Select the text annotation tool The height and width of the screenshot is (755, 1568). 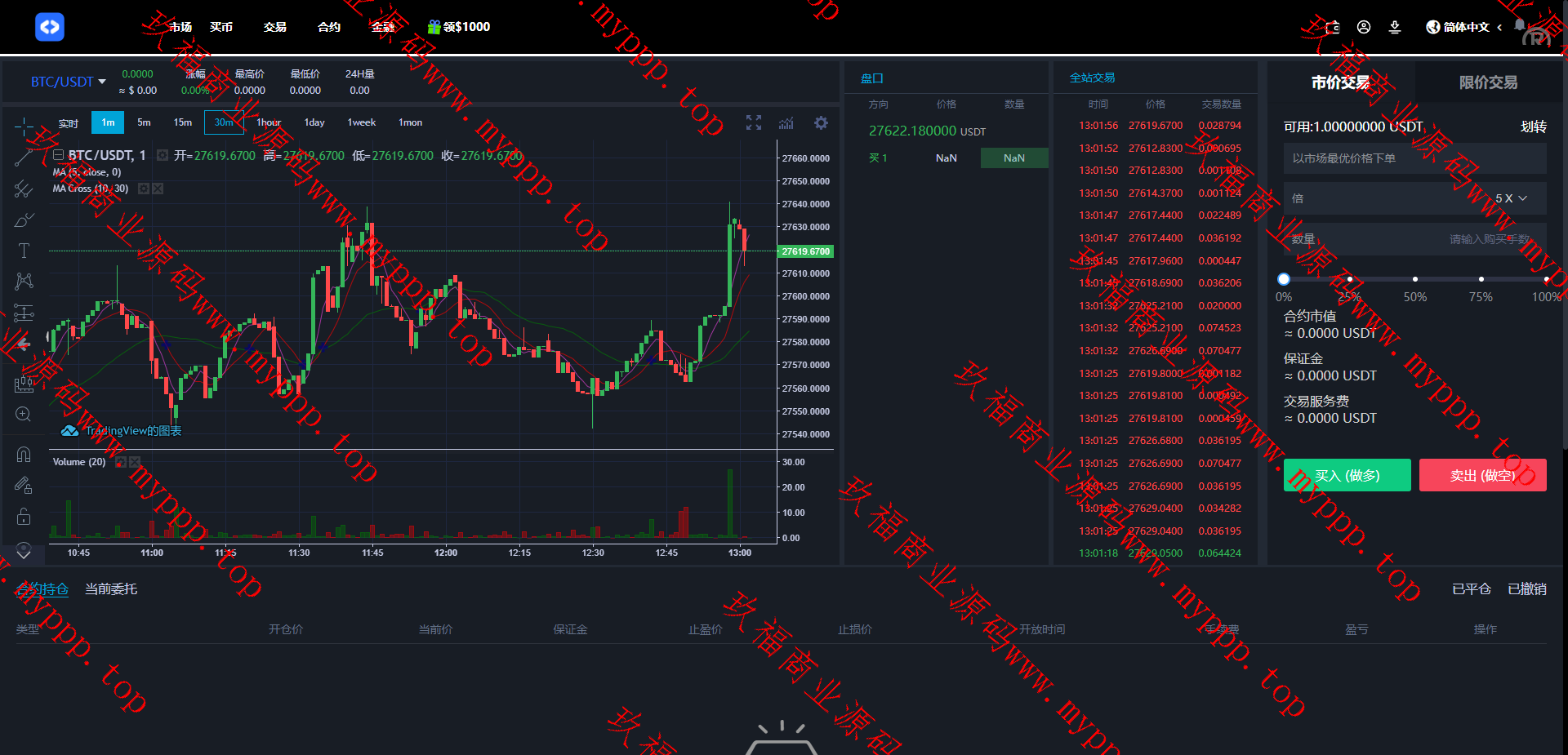[x=24, y=251]
